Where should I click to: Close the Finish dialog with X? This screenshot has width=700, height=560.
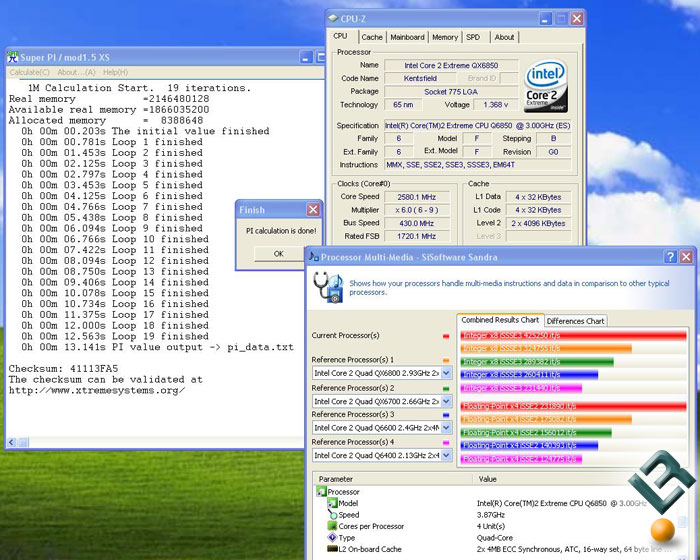tap(313, 209)
